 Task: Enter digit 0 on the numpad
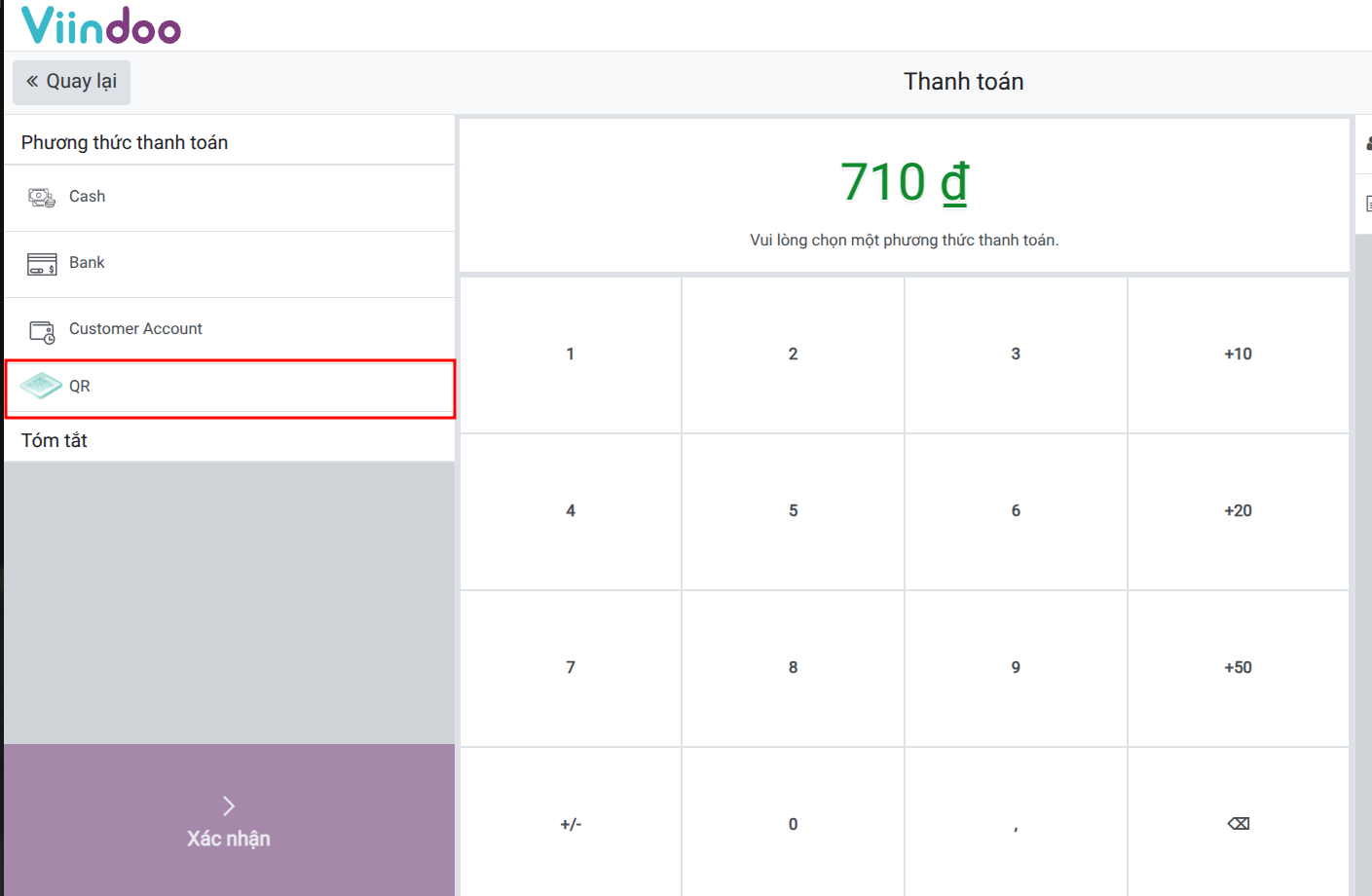click(793, 824)
